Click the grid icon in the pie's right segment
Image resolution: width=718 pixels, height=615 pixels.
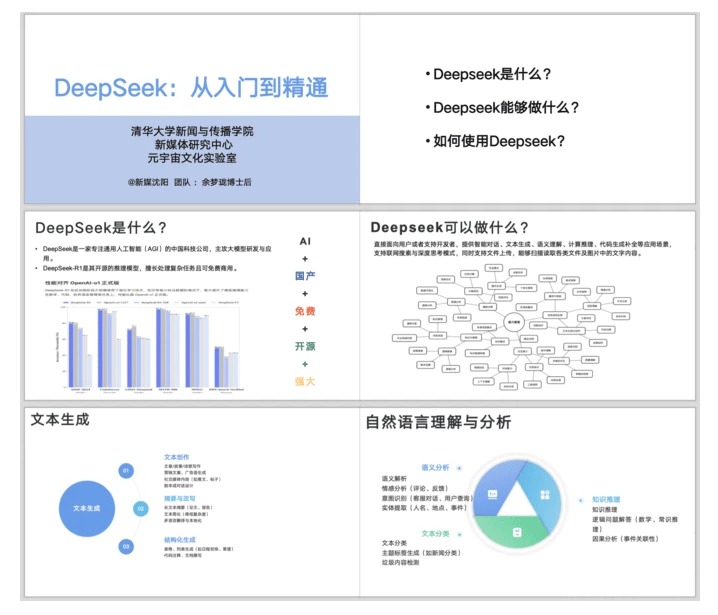545,494
